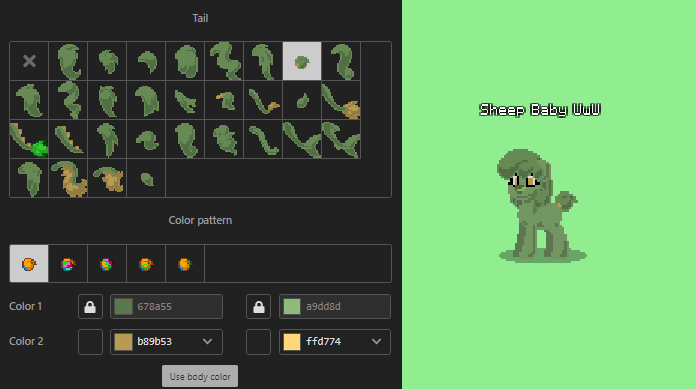Screen dimensions: 696x389
Task: Select the last tail in third row
Action: point(341,139)
